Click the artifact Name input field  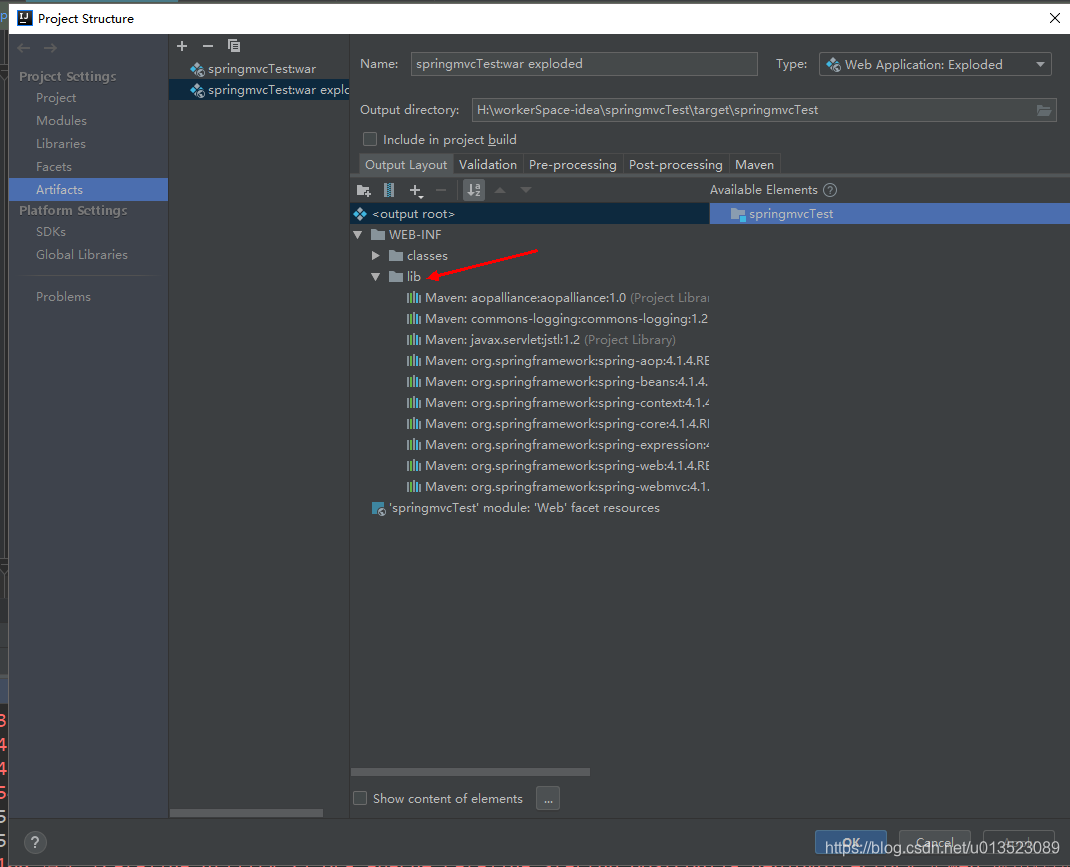584,64
